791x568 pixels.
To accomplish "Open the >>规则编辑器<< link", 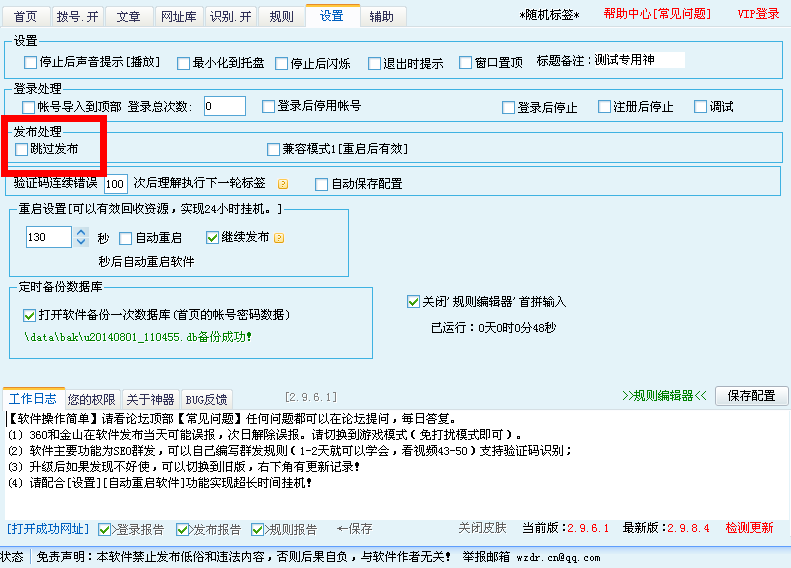I will coord(664,396).
